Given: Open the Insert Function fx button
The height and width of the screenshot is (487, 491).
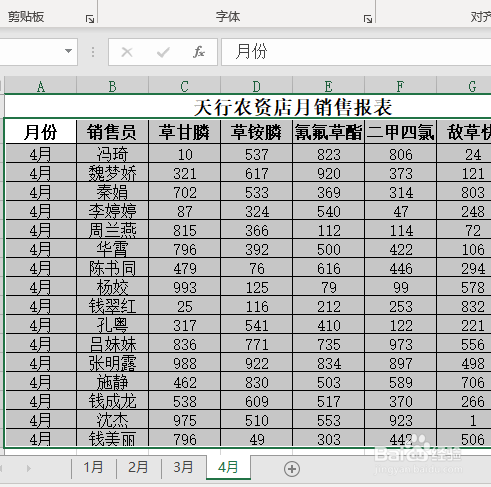Looking at the screenshot, I should [x=199, y=52].
